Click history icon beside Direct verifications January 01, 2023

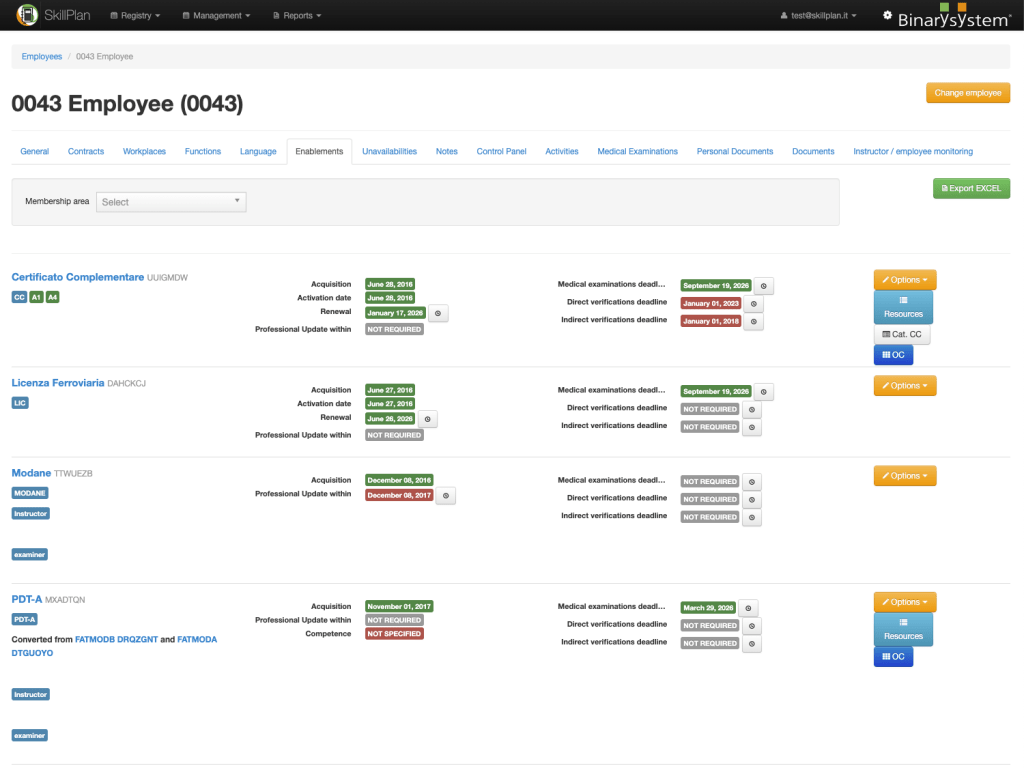pos(754,304)
